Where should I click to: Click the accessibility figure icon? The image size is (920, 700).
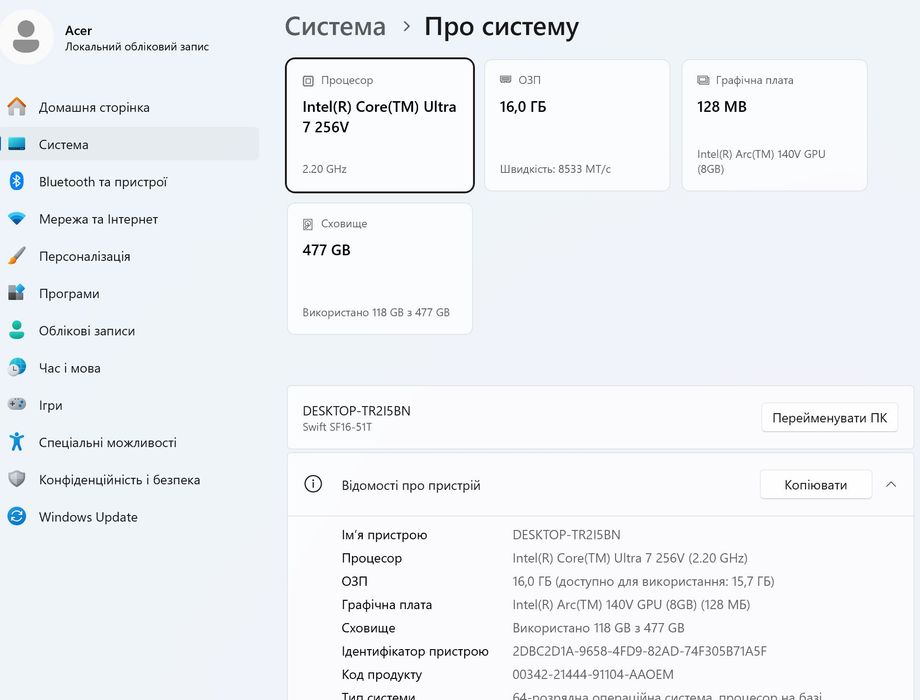(x=16, y=441)
